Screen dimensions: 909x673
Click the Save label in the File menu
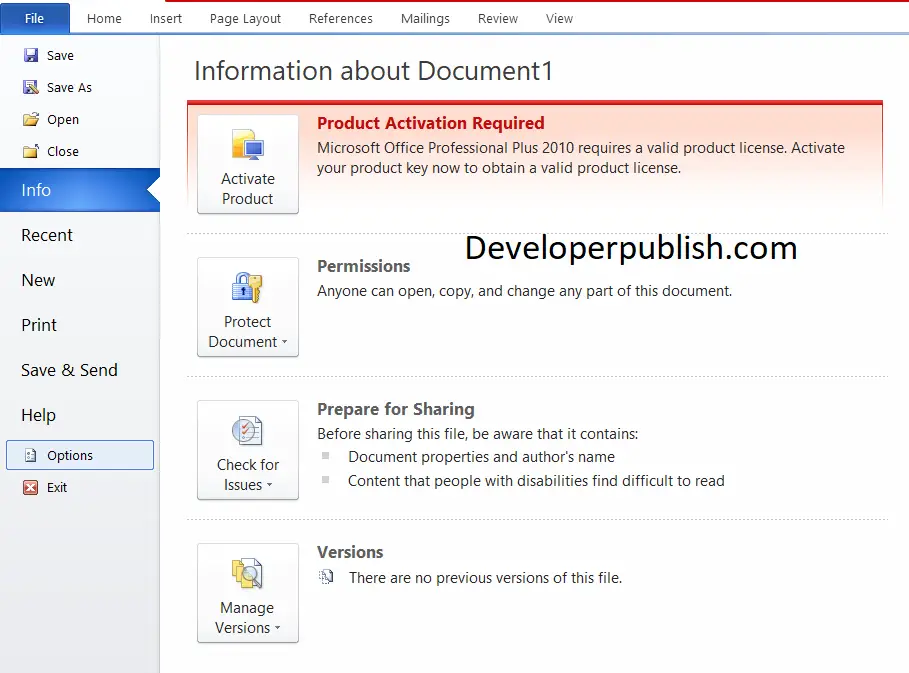pos(60,56)
